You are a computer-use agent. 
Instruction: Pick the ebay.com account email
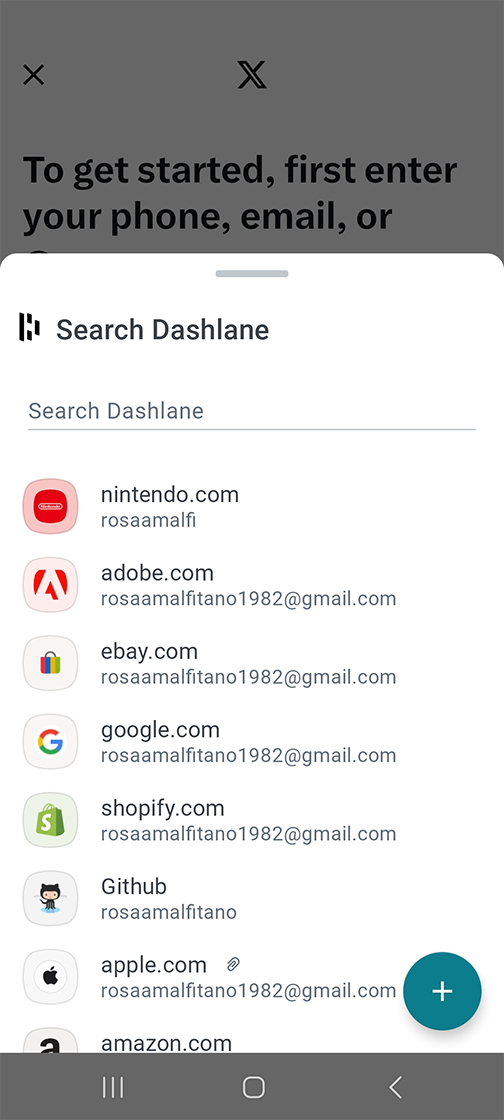pos(248,676)
